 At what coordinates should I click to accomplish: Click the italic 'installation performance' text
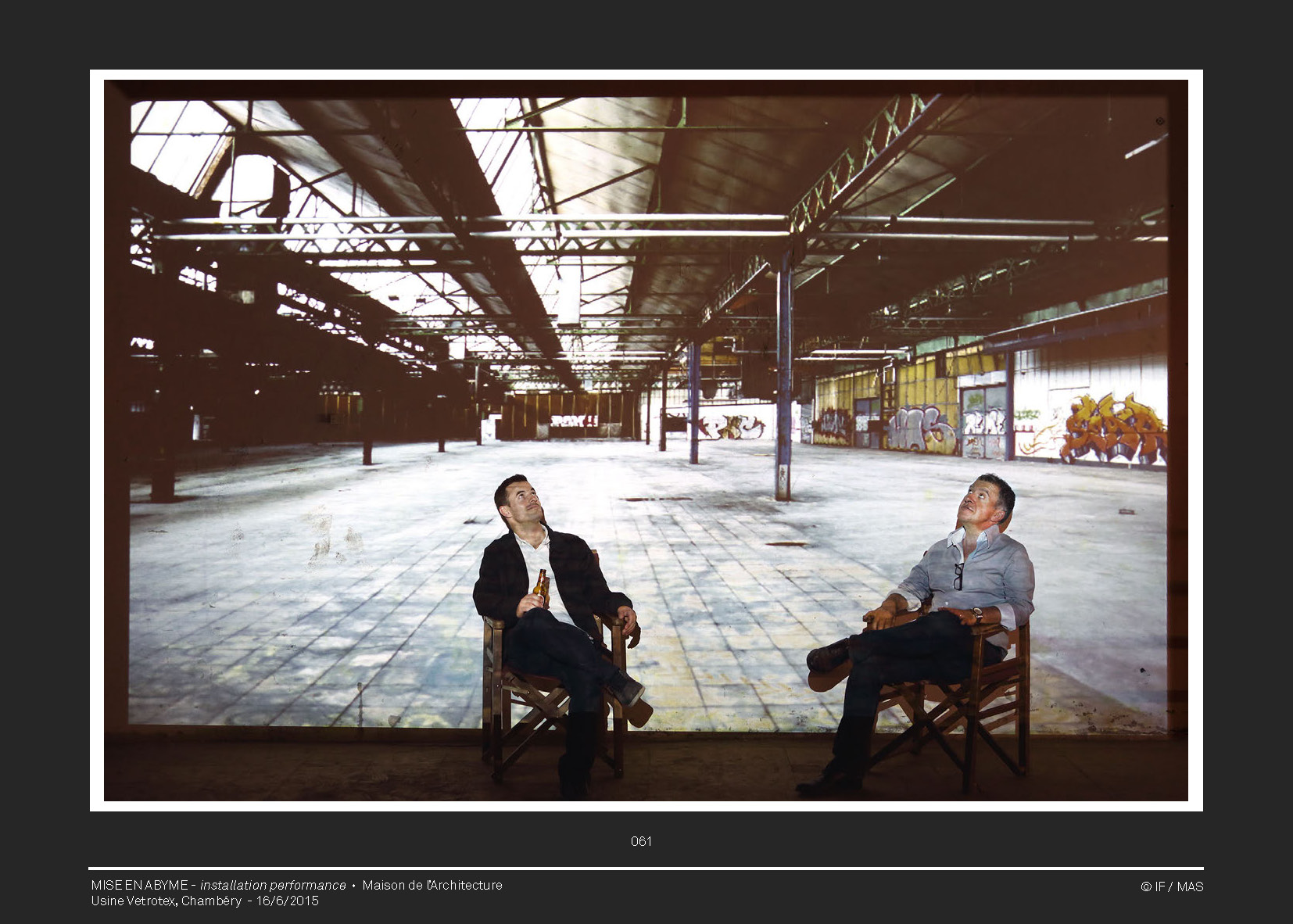273,885
